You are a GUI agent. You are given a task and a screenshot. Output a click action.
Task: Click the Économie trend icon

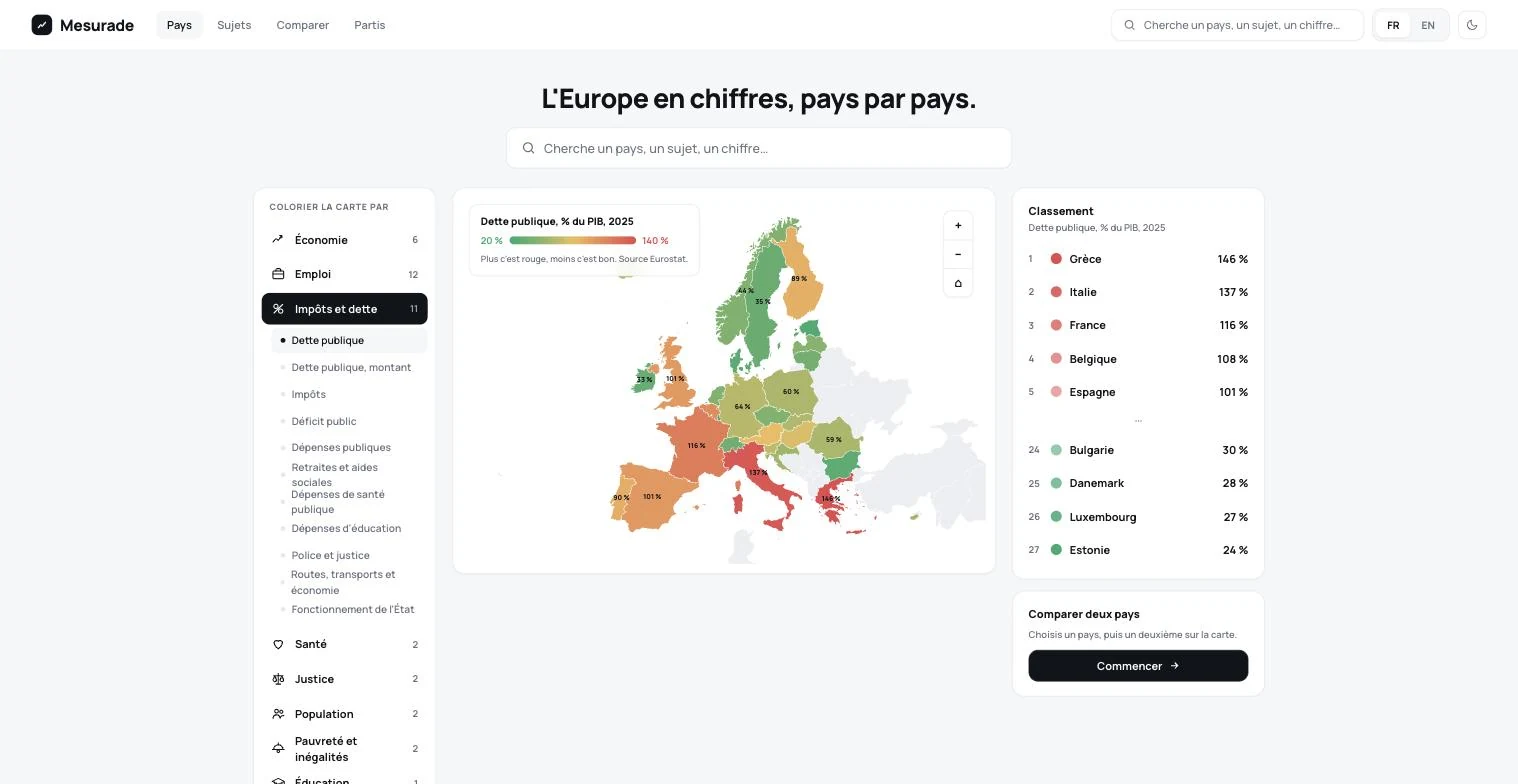pos(278,240)
